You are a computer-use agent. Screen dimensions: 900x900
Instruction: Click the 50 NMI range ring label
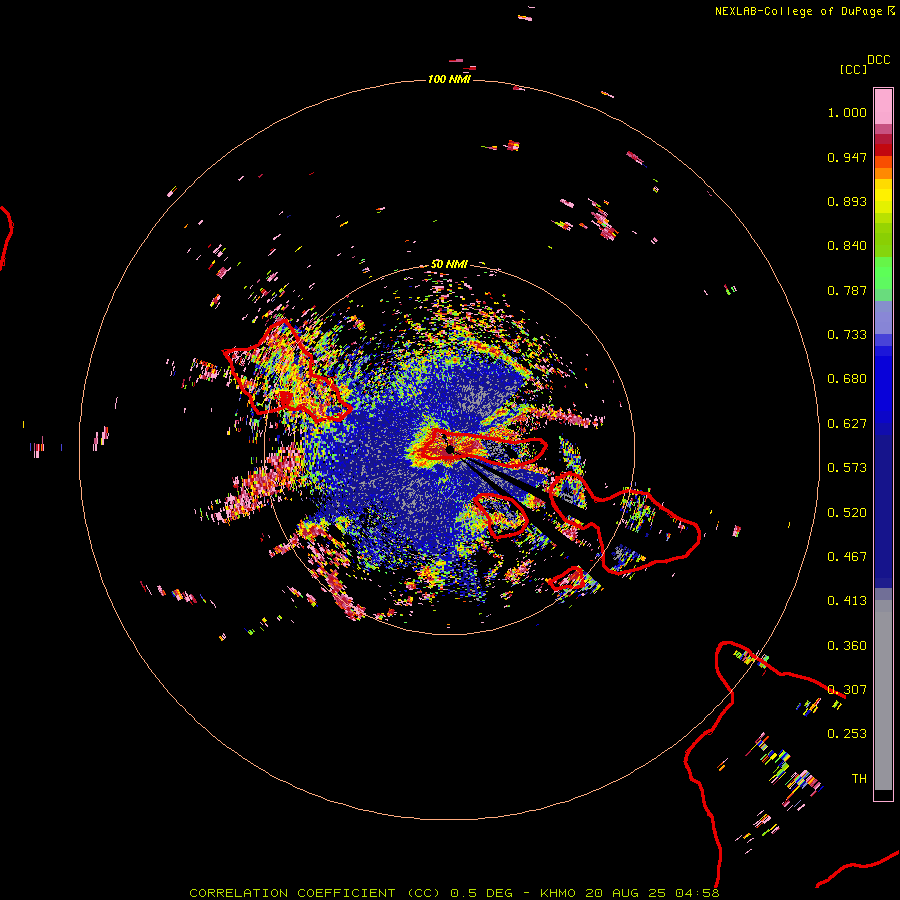(449, 264)
